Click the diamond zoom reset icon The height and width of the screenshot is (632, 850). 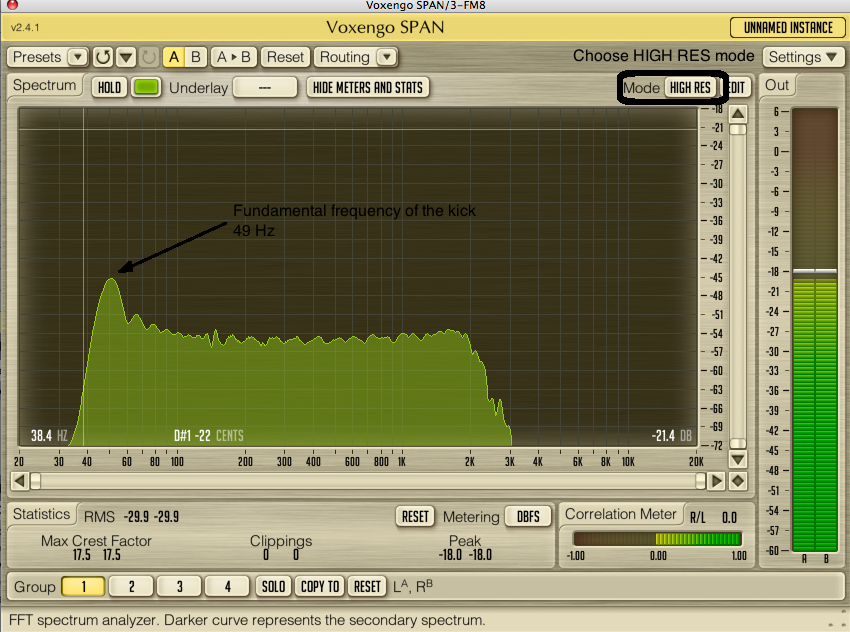pos(738,481)
